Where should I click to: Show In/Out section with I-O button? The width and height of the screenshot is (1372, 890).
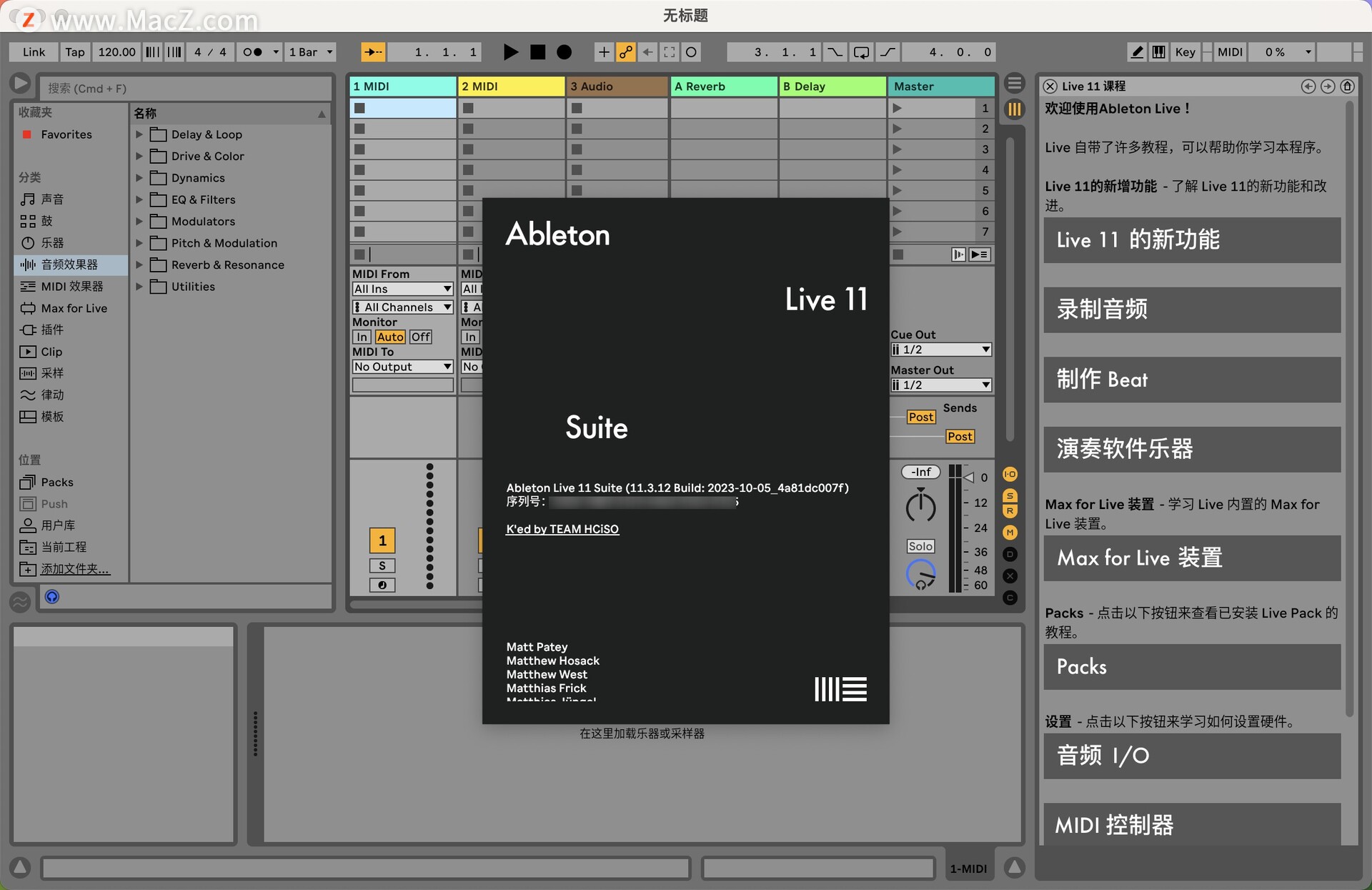click(x=1010, y=474)
